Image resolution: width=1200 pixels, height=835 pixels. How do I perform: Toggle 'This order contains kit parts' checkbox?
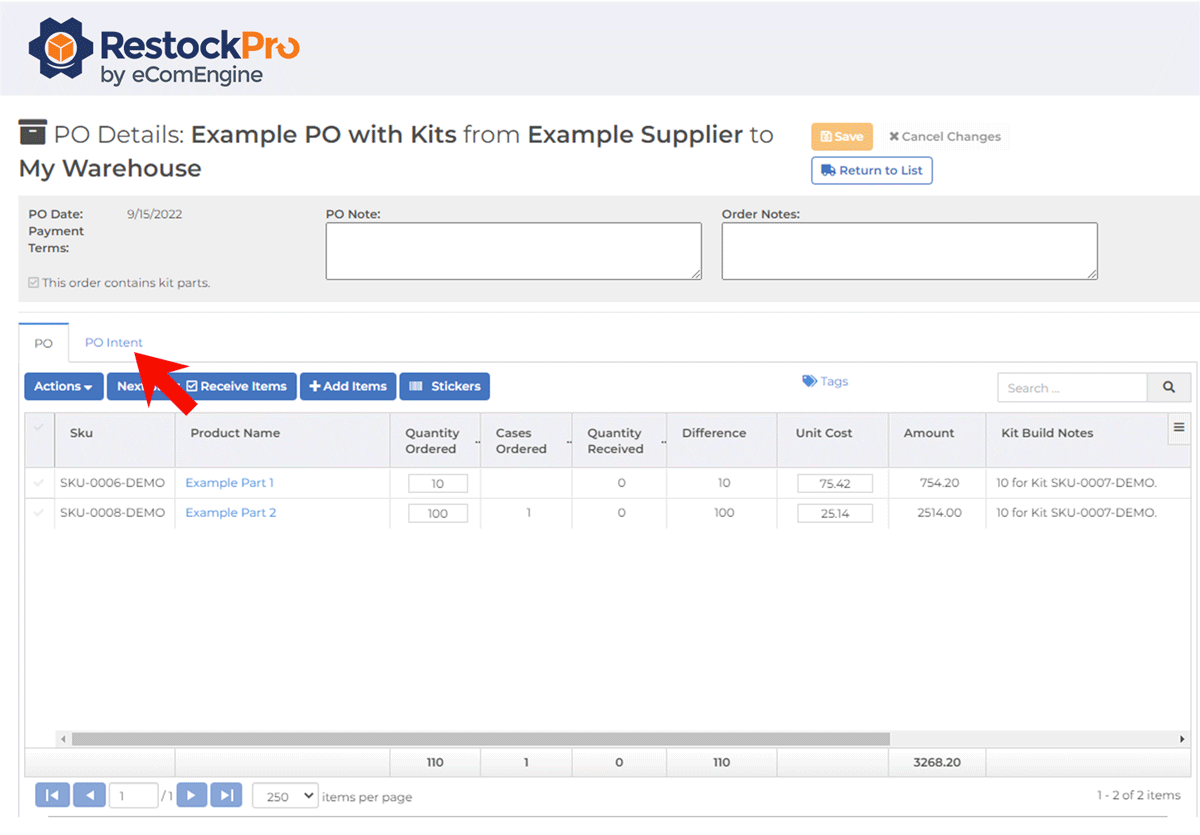click(33, 283)
